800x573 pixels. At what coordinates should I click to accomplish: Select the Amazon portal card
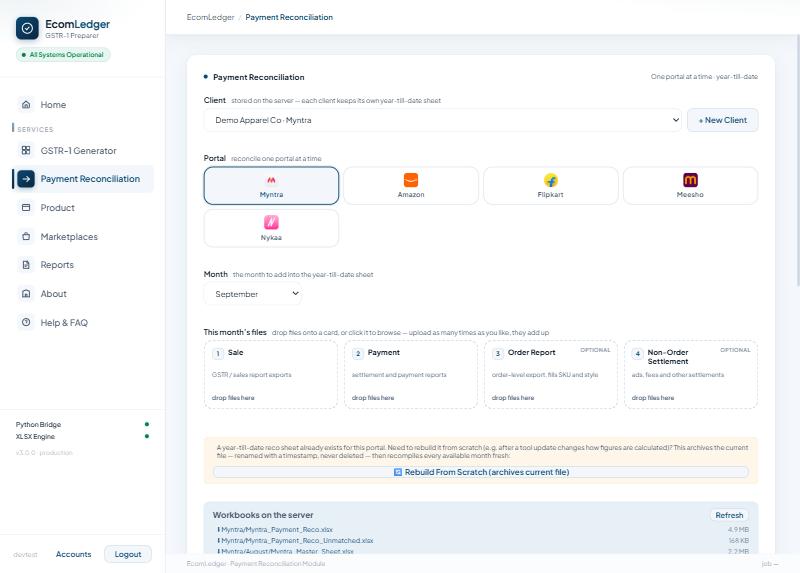411,186
